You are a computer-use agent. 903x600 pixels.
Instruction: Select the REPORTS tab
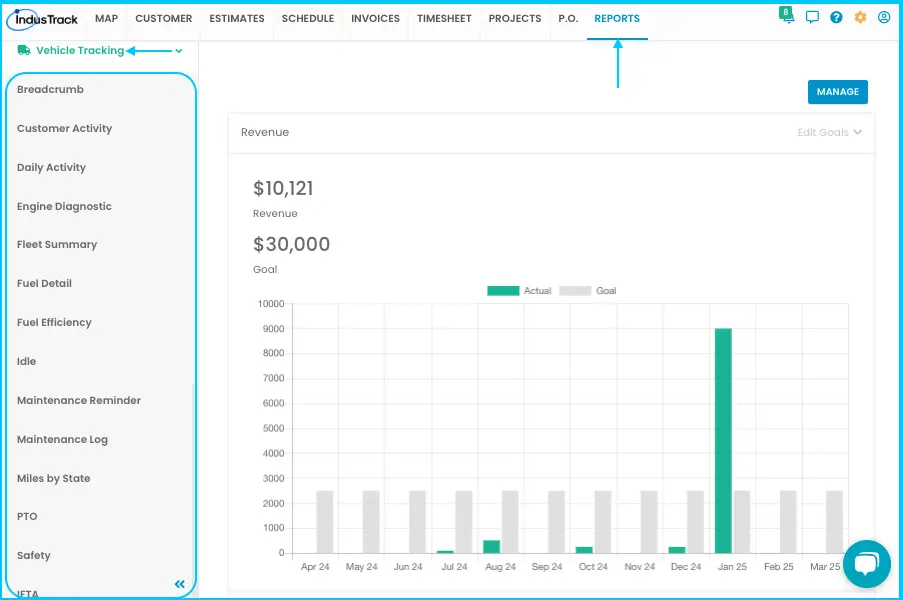point(617,18)
